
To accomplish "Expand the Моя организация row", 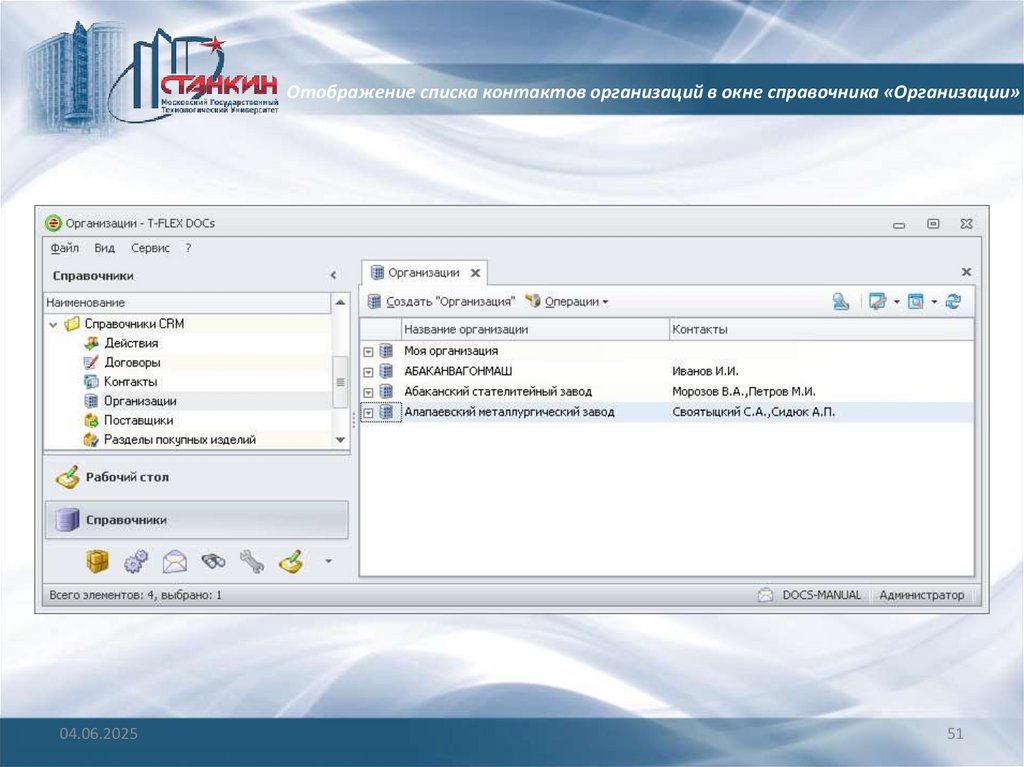I will click(368, 352).
